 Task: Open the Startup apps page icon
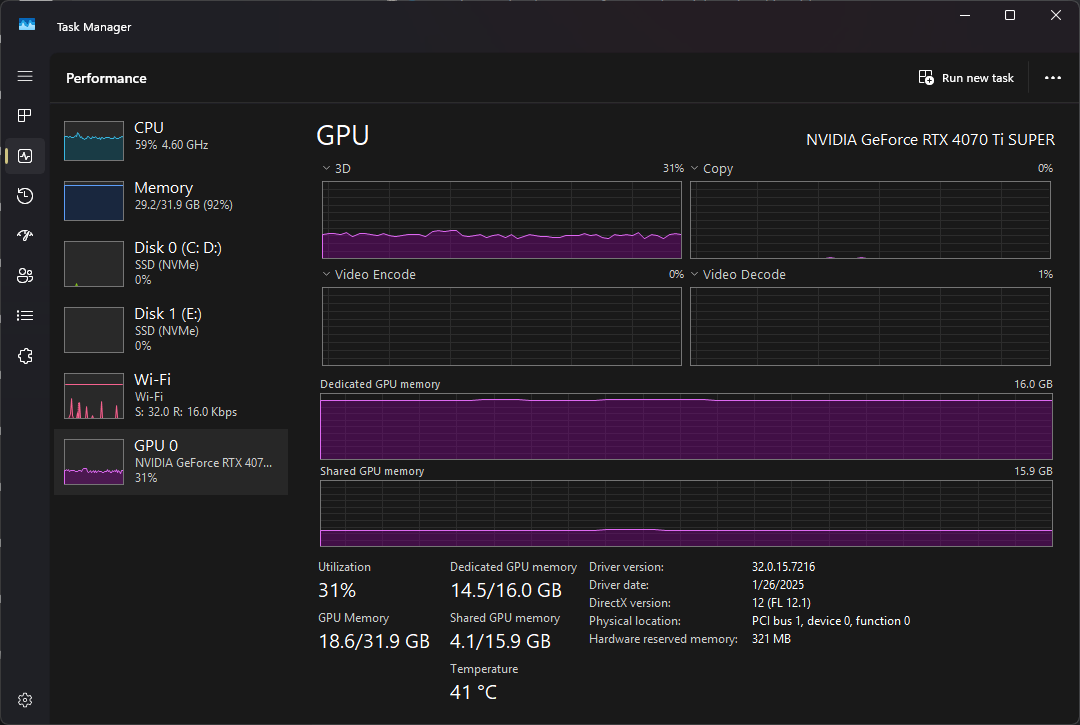click(25, 235)
